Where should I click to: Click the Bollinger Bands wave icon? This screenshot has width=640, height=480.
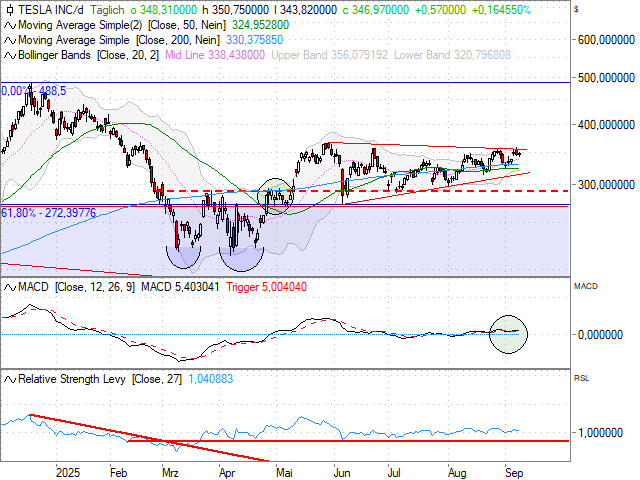pyautogui.click(x=10, y=56)
